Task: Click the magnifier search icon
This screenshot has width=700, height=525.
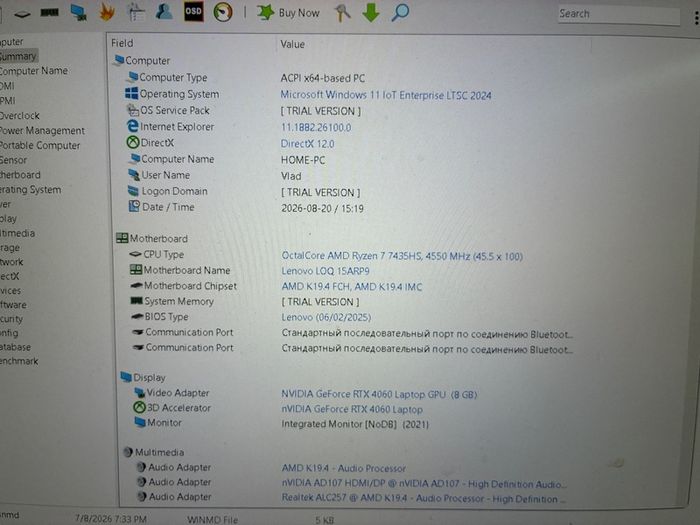Action: click(x=400, y=12)
